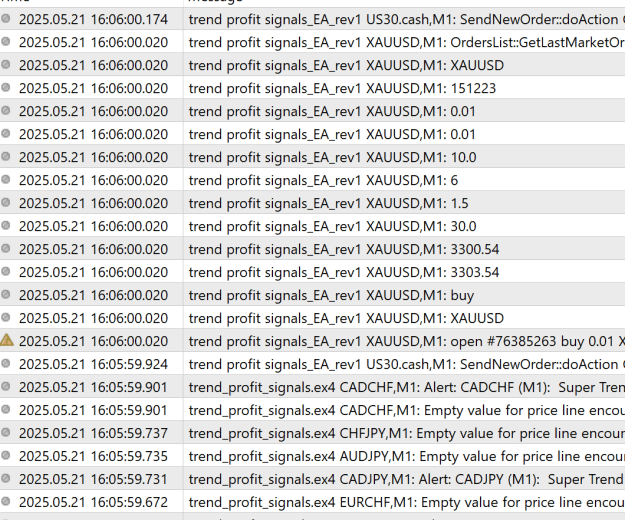625x520 pixels.
Task: Click the info icon on the CADCHF Alert row
Action: pos(6,386)
